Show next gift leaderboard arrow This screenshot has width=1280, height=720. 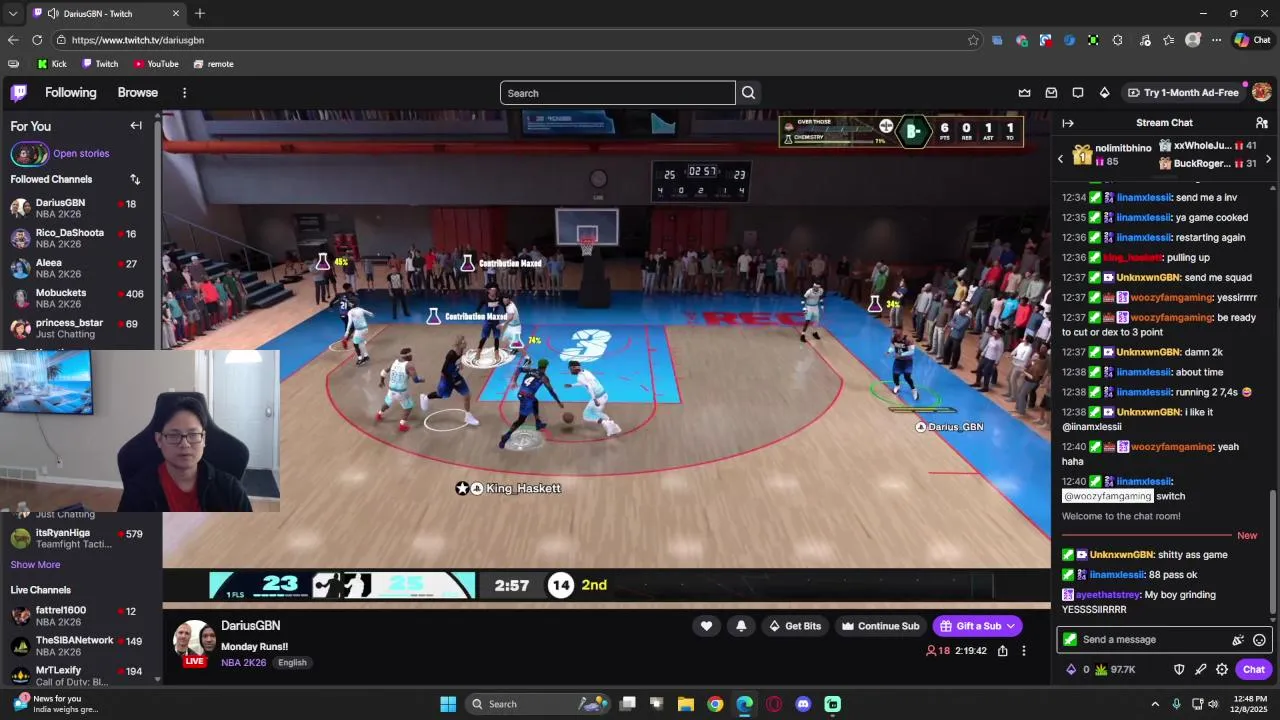(x=1268, y=159)
